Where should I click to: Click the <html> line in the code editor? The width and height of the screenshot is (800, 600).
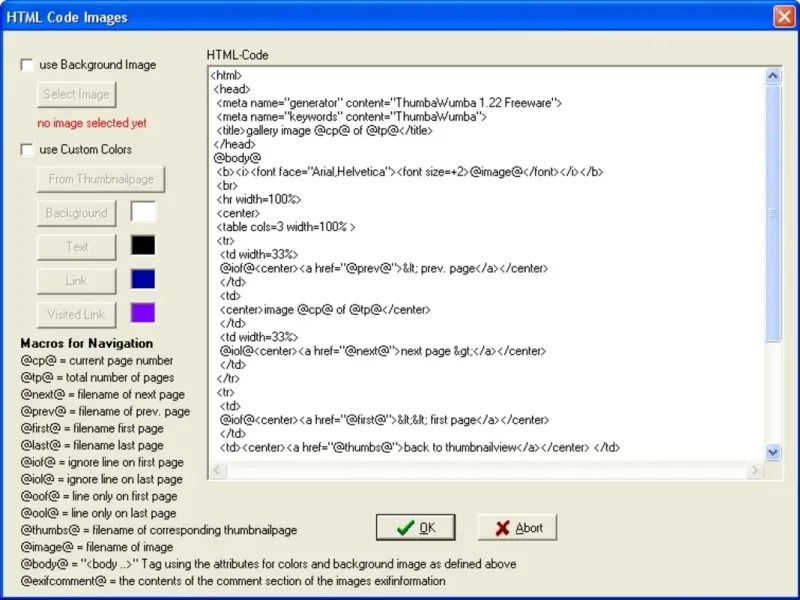point(226,76)
